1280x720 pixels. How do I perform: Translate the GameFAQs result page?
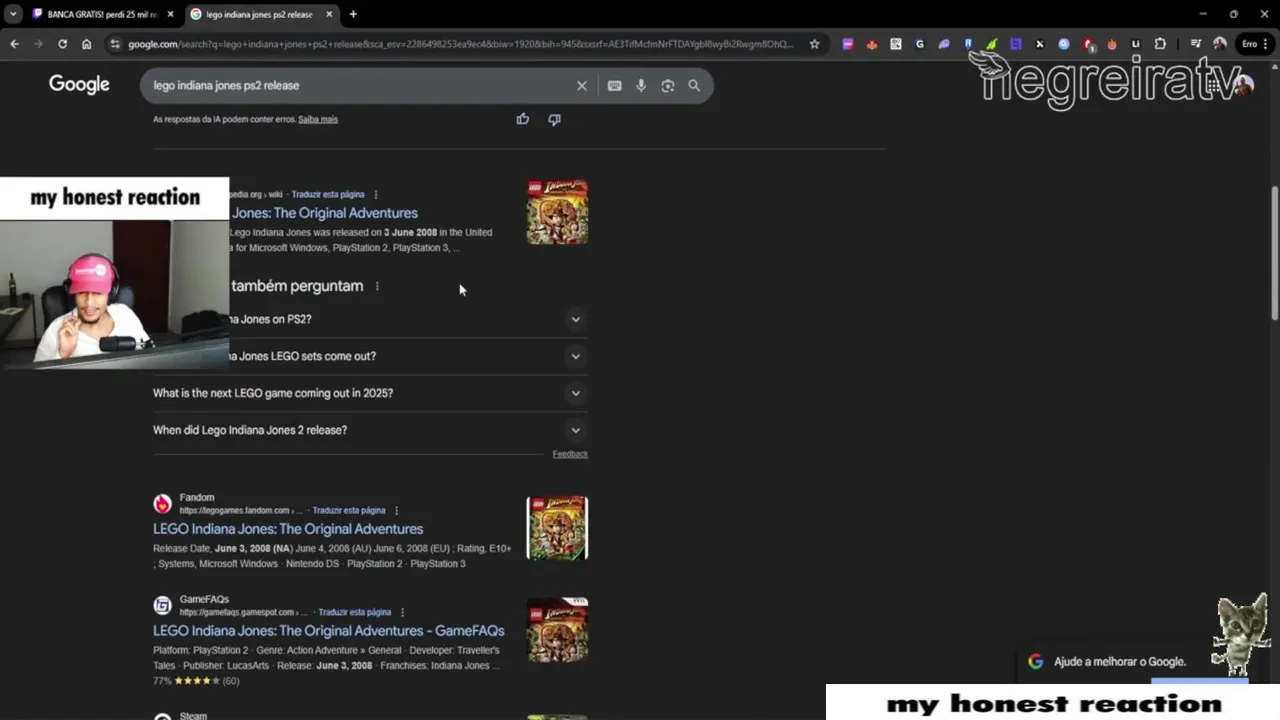(x=355, y=612)
